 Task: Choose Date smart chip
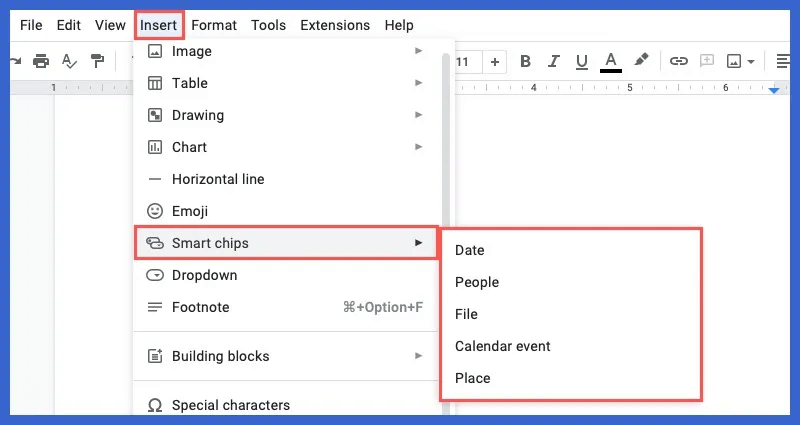pyautogui.click(x=571, y=250)
